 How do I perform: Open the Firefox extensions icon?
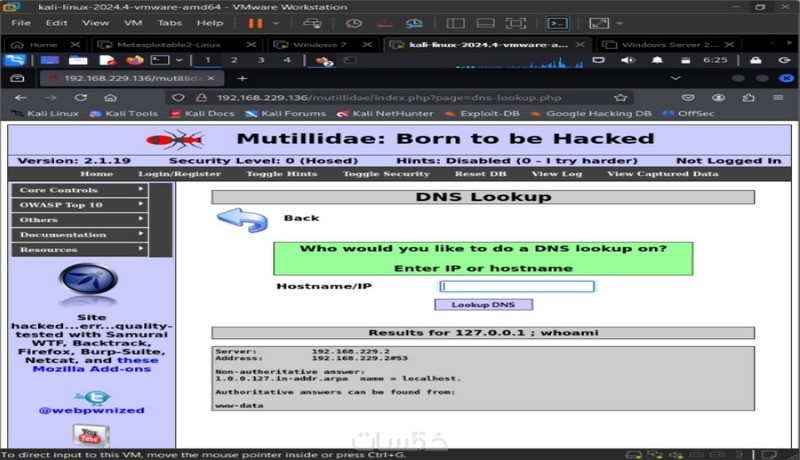748,97
